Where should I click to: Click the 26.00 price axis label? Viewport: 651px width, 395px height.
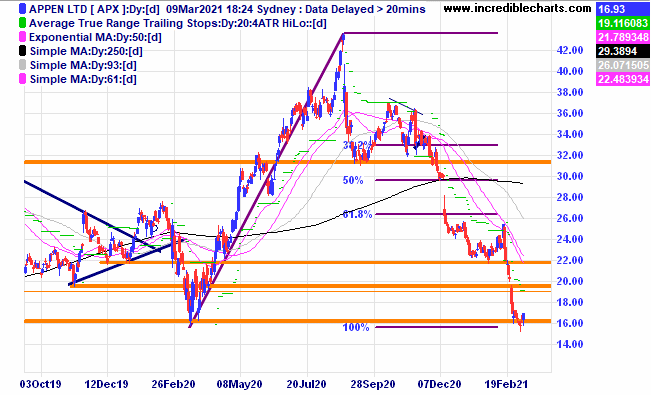570,218
